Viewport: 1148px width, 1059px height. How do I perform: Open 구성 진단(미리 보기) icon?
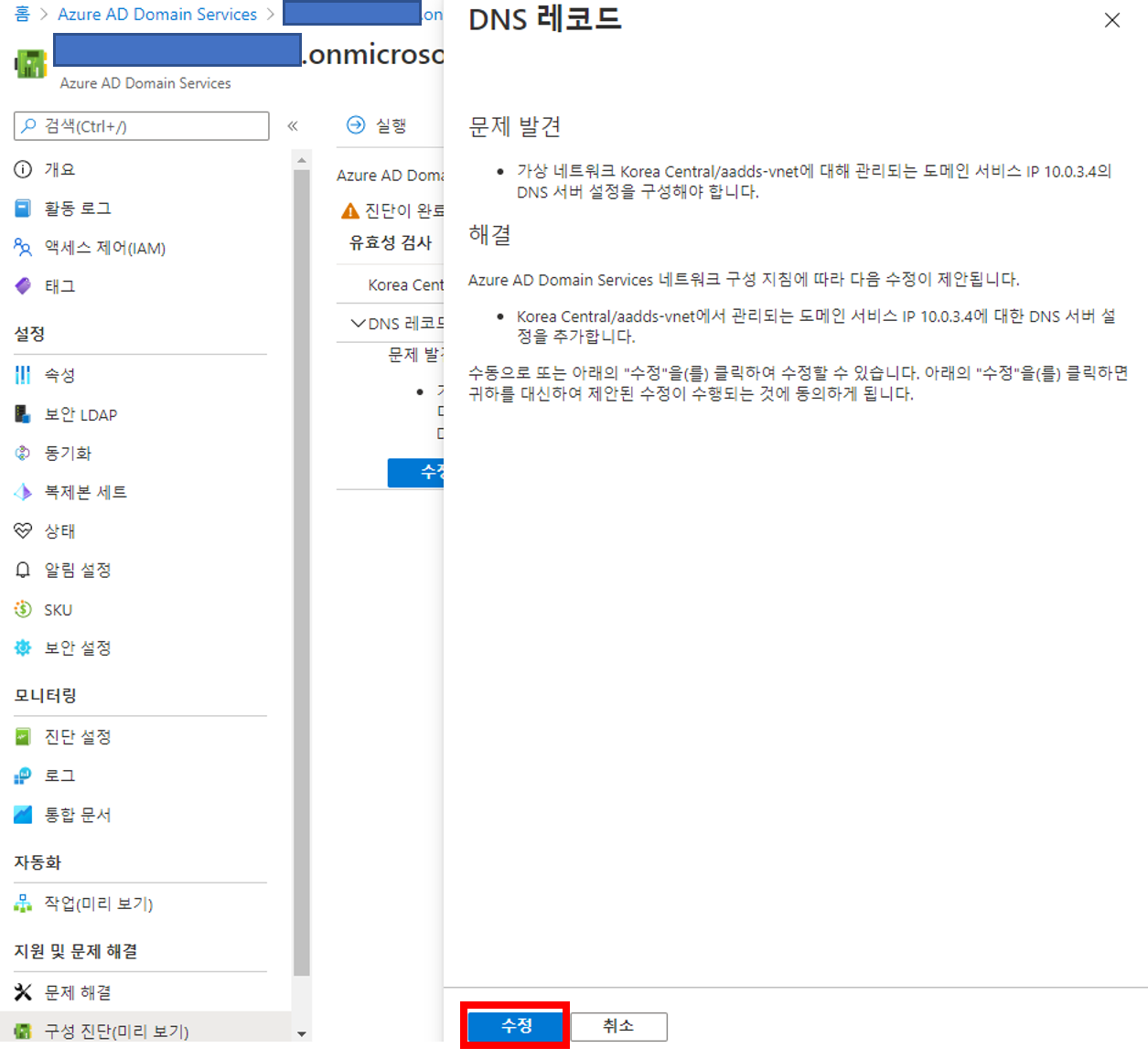coord(23,1032)
